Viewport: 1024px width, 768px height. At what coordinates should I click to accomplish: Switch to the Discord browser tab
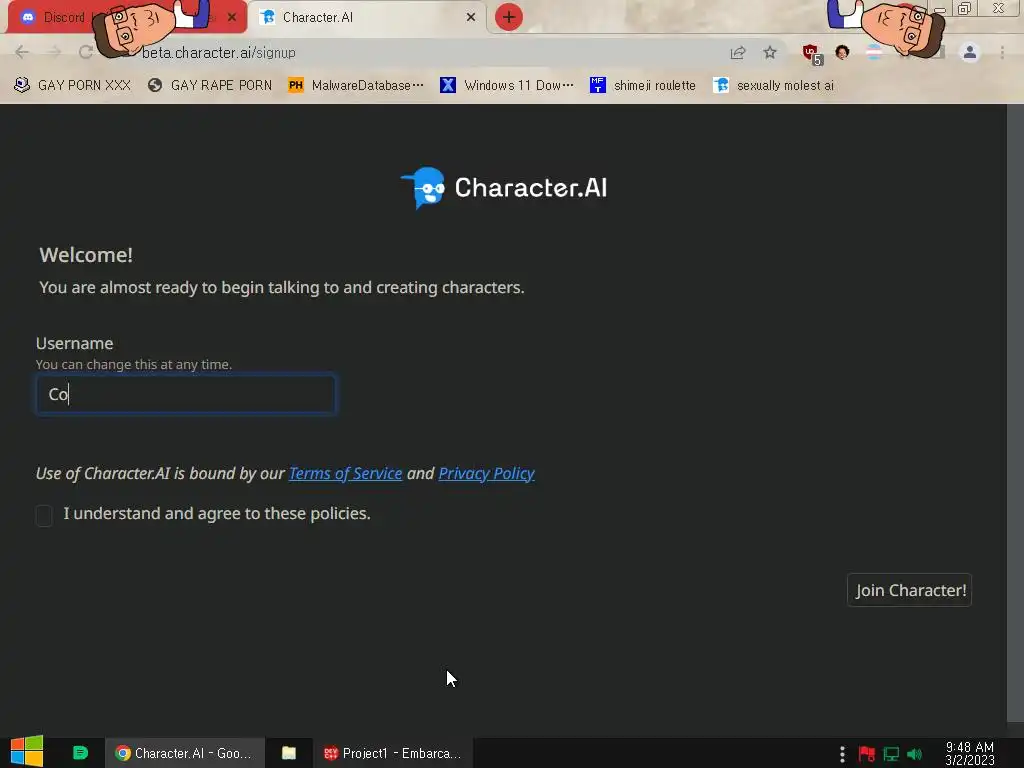[127, 17]
